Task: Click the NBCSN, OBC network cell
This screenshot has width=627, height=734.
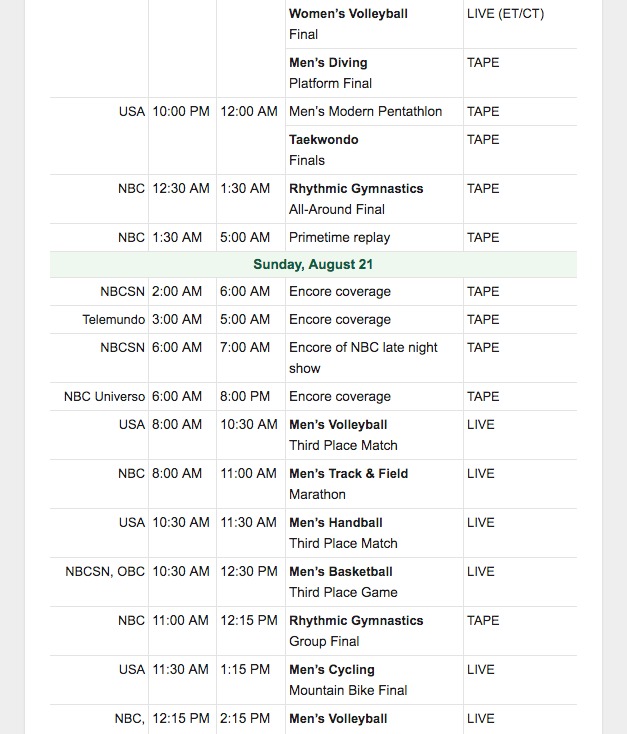Action: tap(105, 572)
